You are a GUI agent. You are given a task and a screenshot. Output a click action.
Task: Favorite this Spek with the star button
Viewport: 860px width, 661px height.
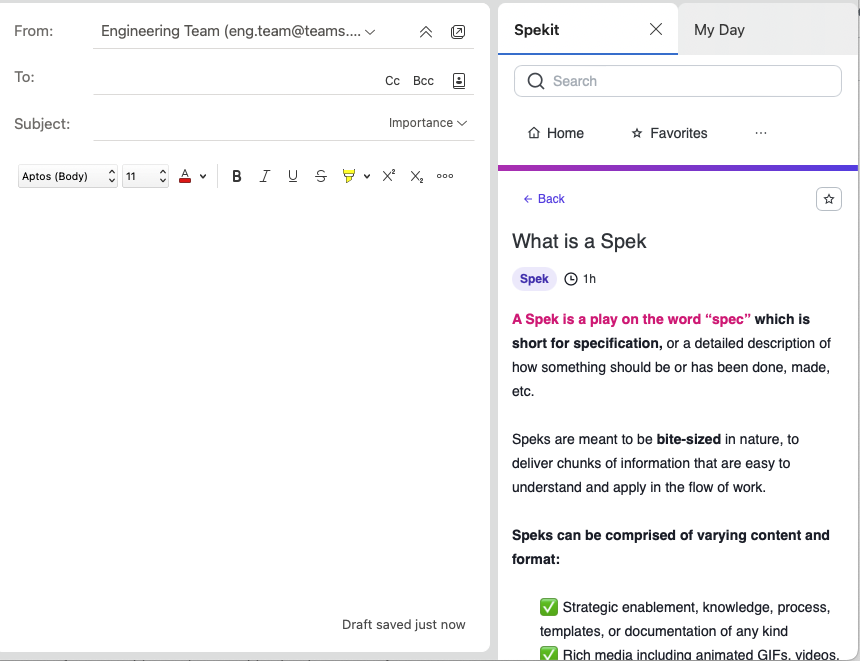(829, 199)
